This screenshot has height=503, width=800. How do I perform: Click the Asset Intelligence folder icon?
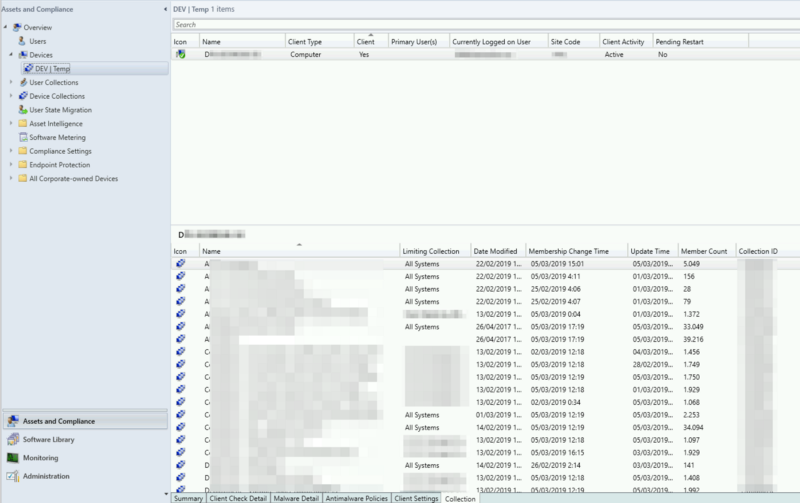23,123
